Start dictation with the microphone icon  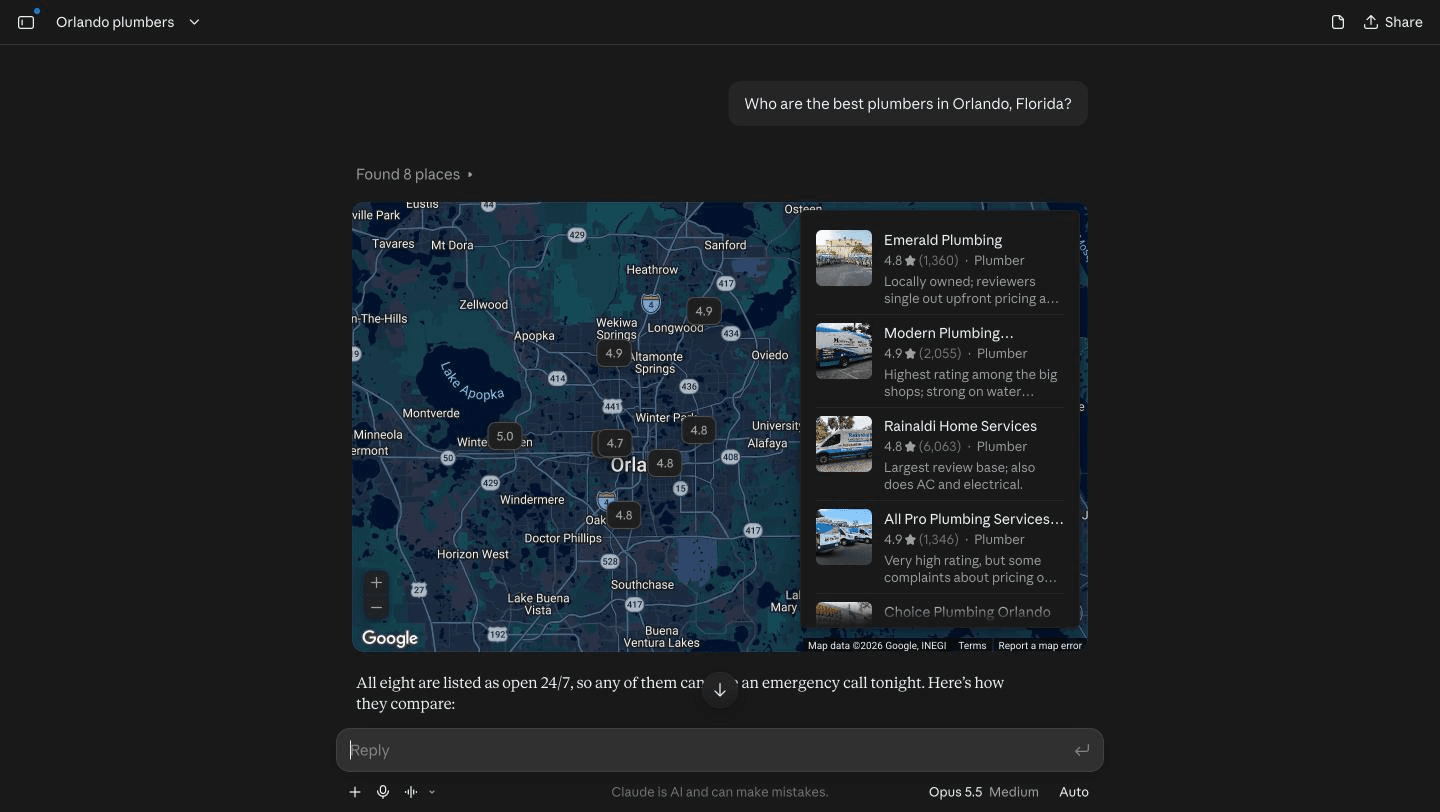383,792
